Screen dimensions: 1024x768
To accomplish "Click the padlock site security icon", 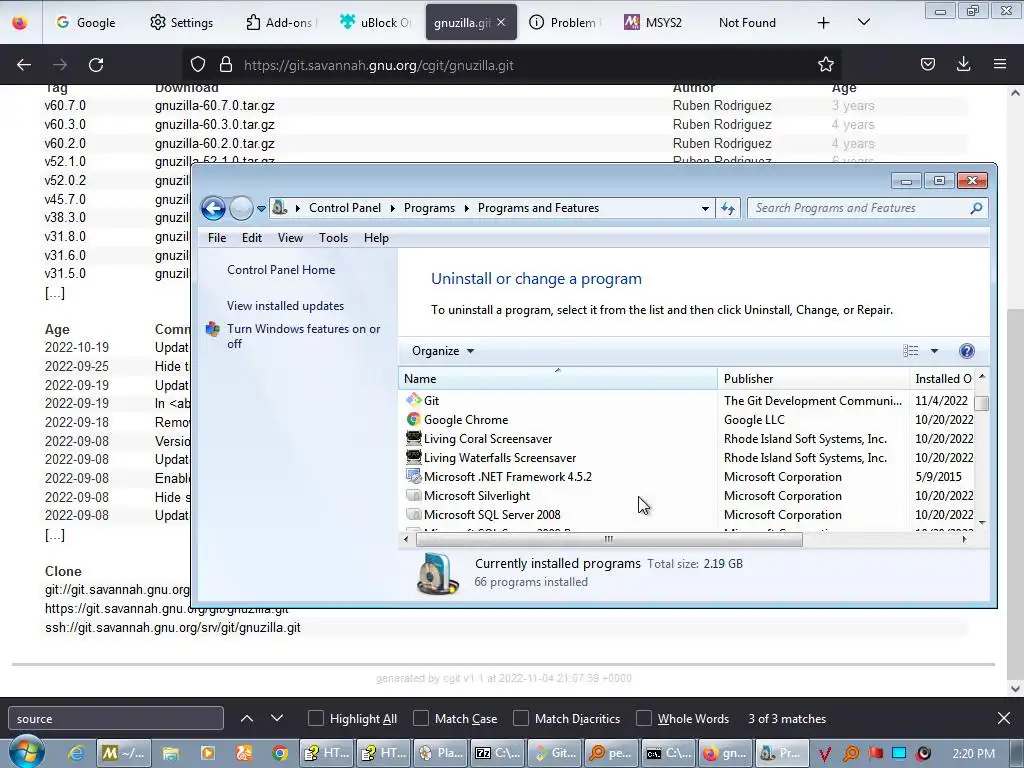I will 226,64.
